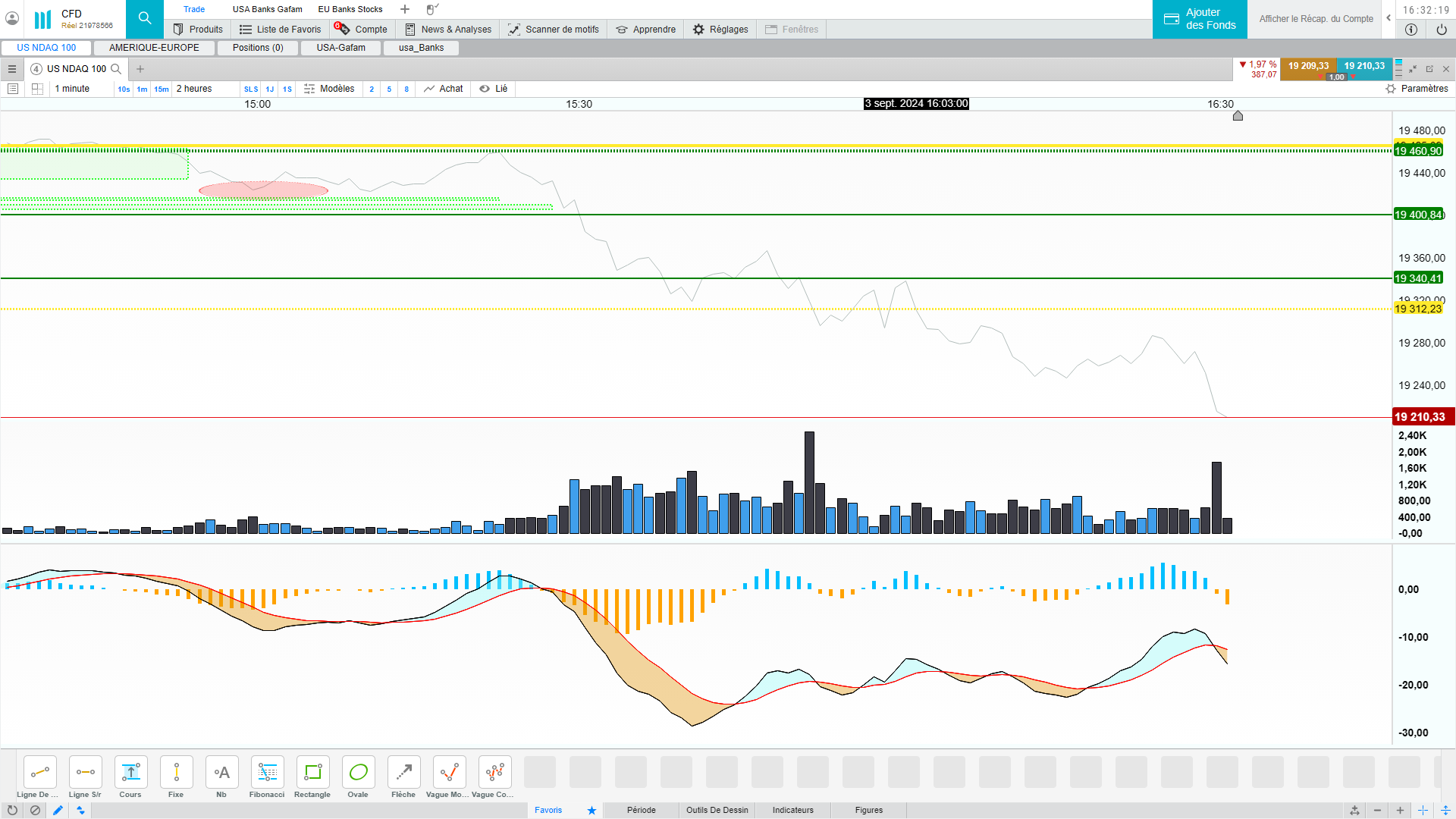Image resolution: width=1456 pixels, height=819 pixels.
Task: Click the blue pencil edit icon
Action: 58,810
